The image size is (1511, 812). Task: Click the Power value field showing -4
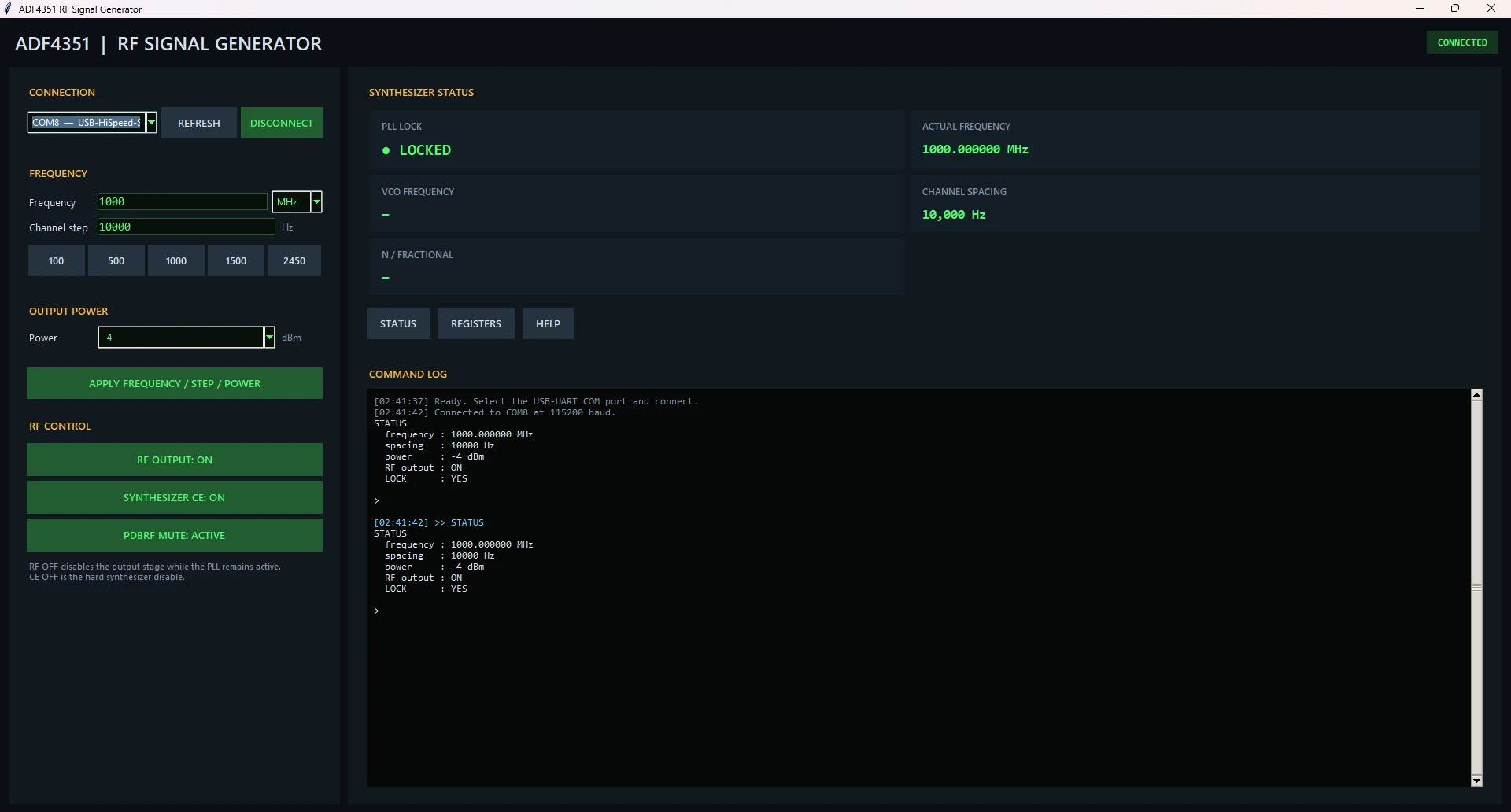pos(181,338)
